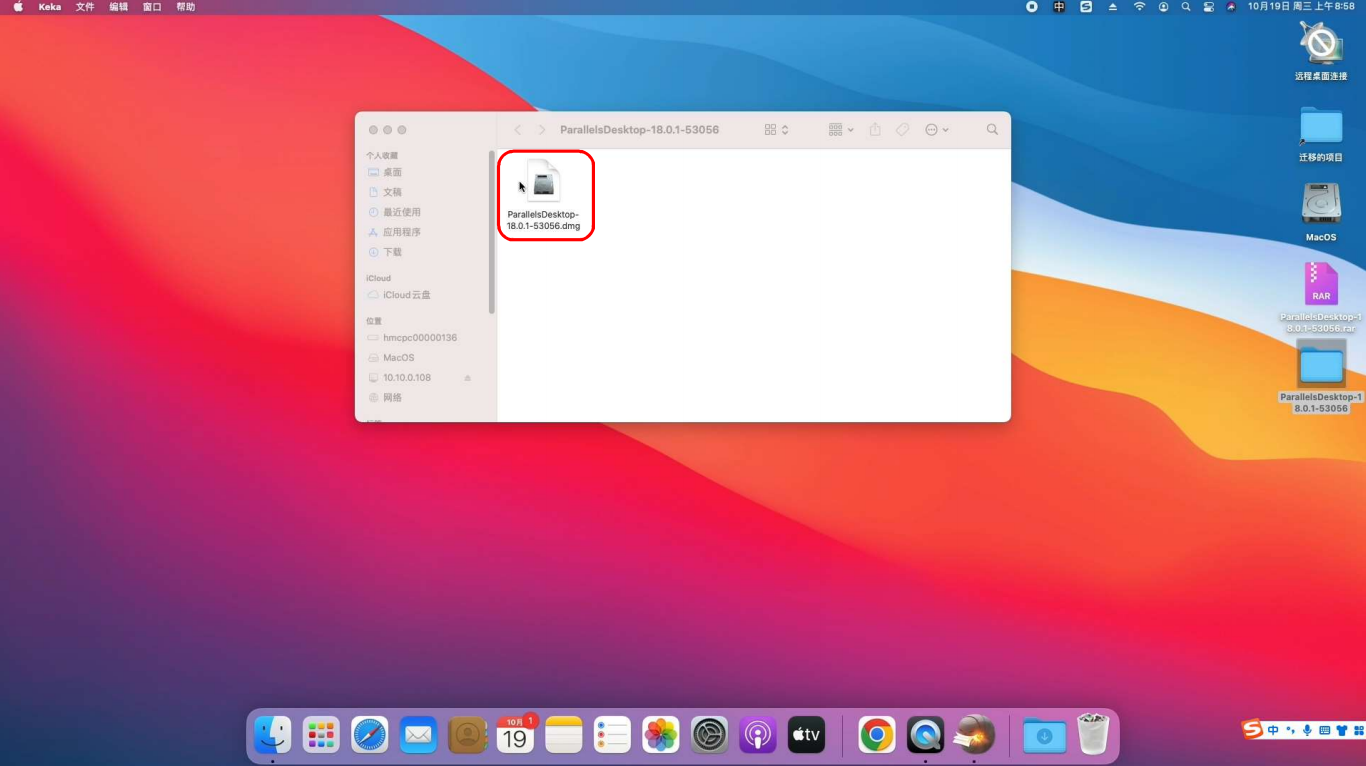Screen dimensions: 1366x766
Task: Open the Wi-Fi status menu
Action: pyautogui.click(x=1139, y=7)
